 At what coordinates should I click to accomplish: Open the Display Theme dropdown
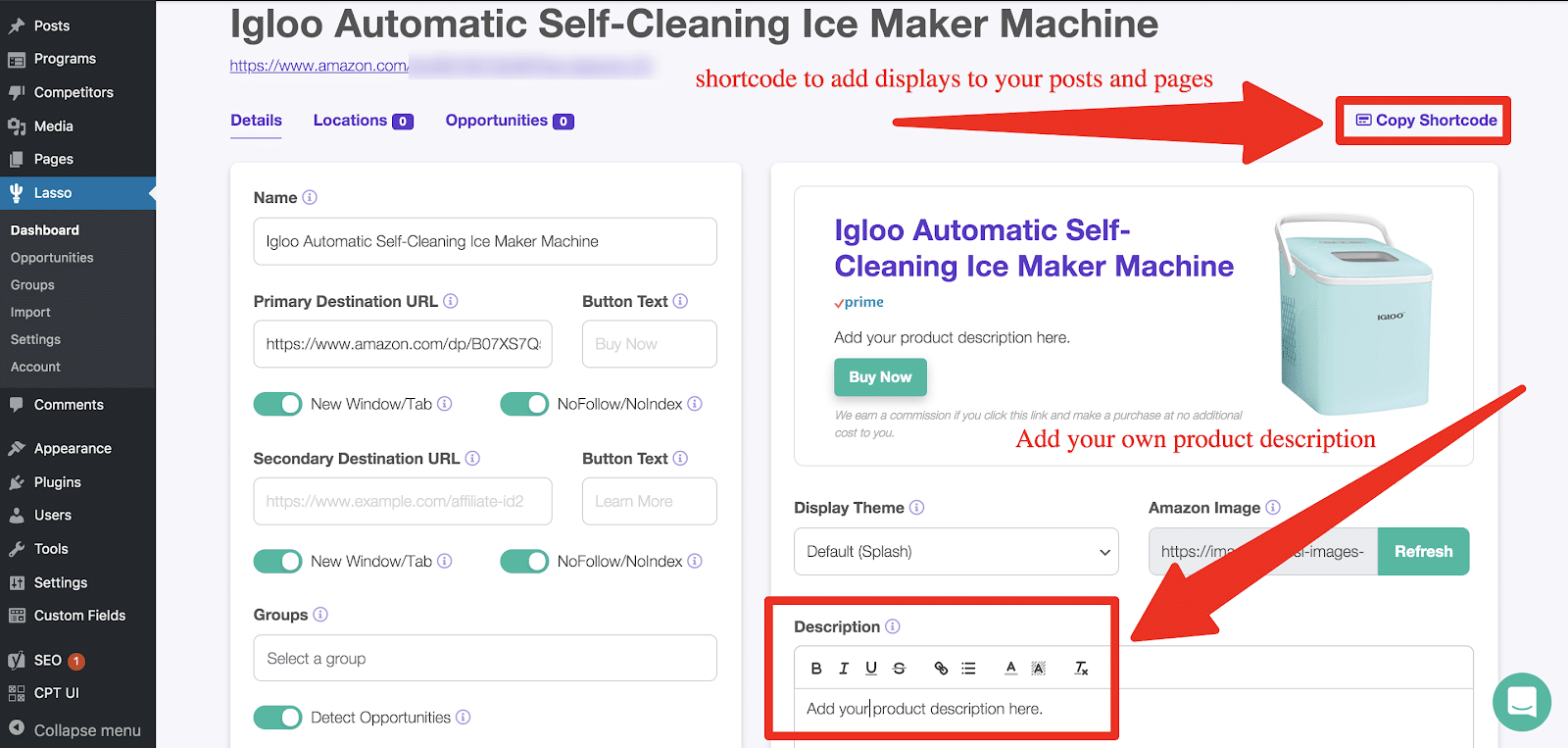point(956,552)
